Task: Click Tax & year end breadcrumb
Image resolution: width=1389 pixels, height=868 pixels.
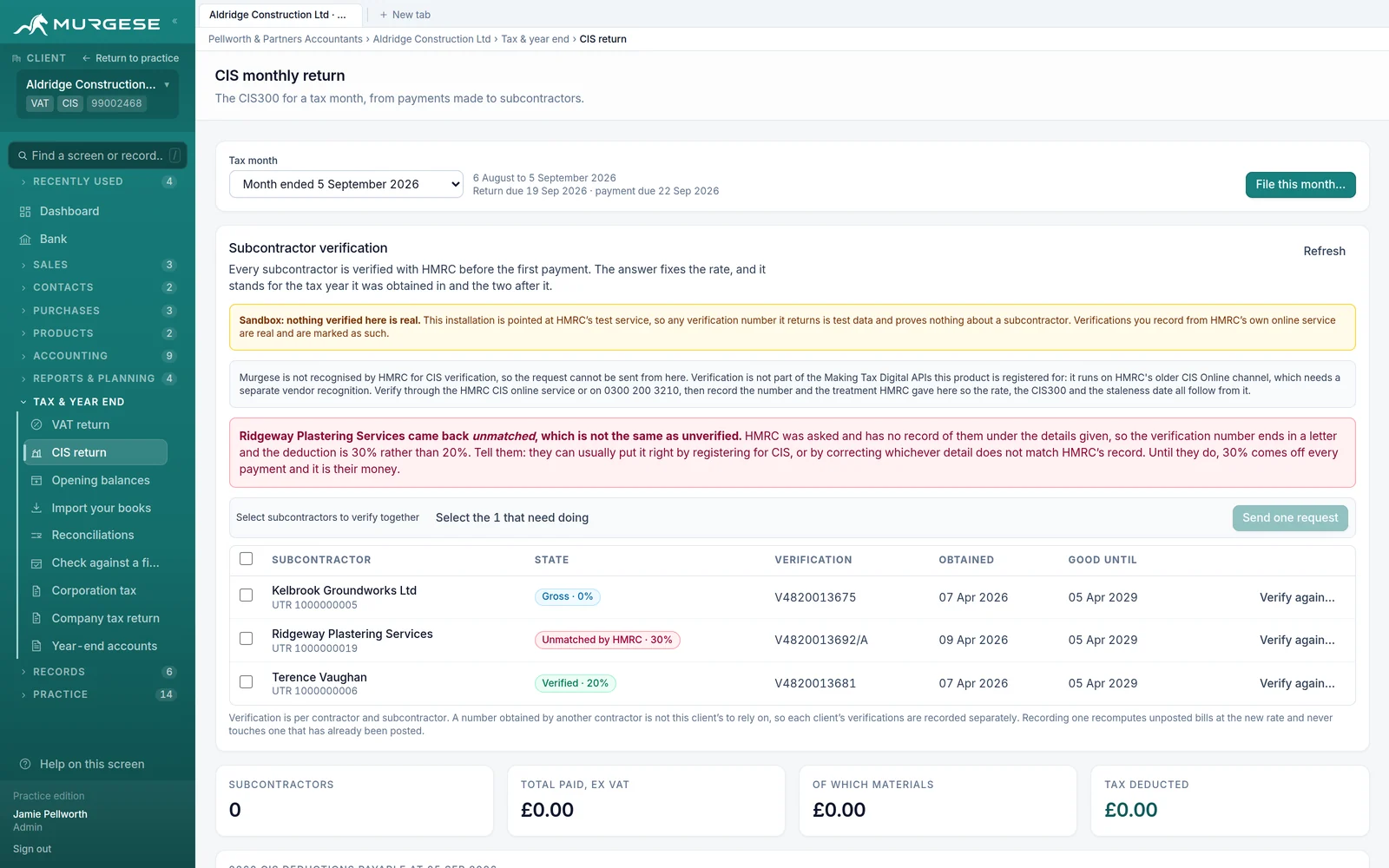Action: (x=536, y=39)
